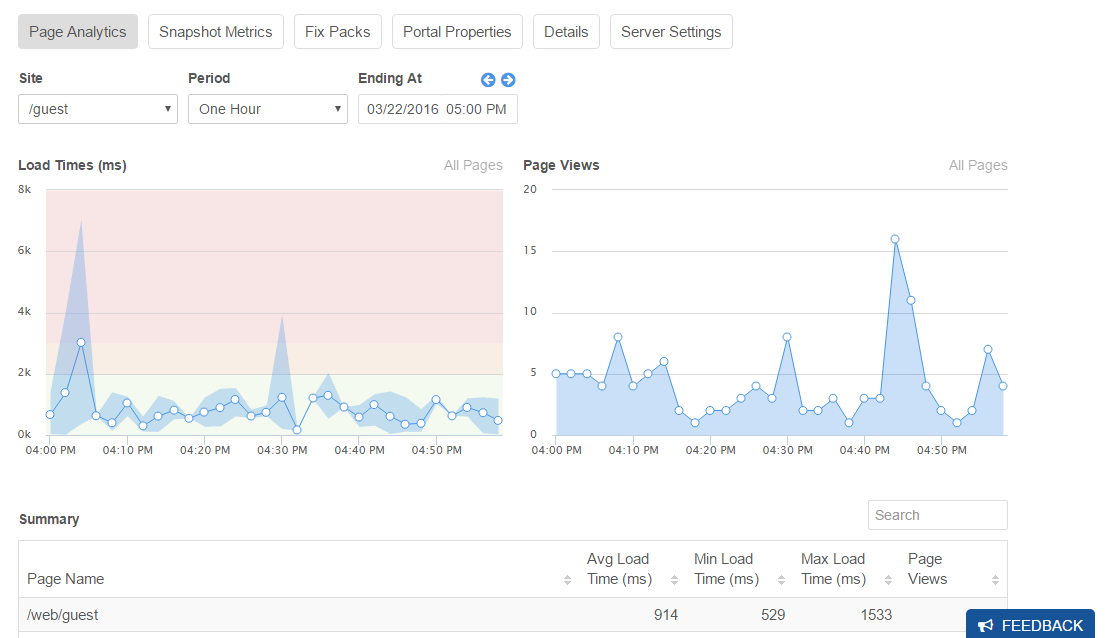This screenshot has height=638, width=1115.
Task: Click the 1533 max load value
Action: click(876, 615)
